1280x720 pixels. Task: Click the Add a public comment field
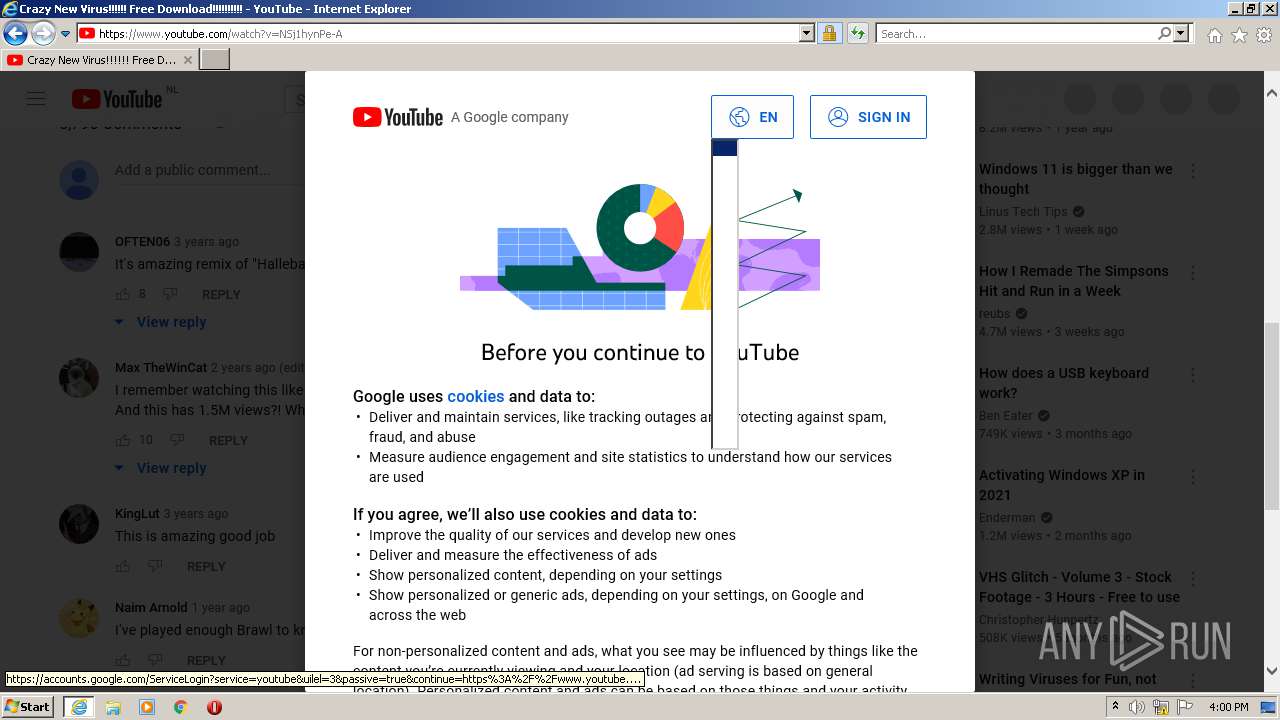(x=208, y=170)
